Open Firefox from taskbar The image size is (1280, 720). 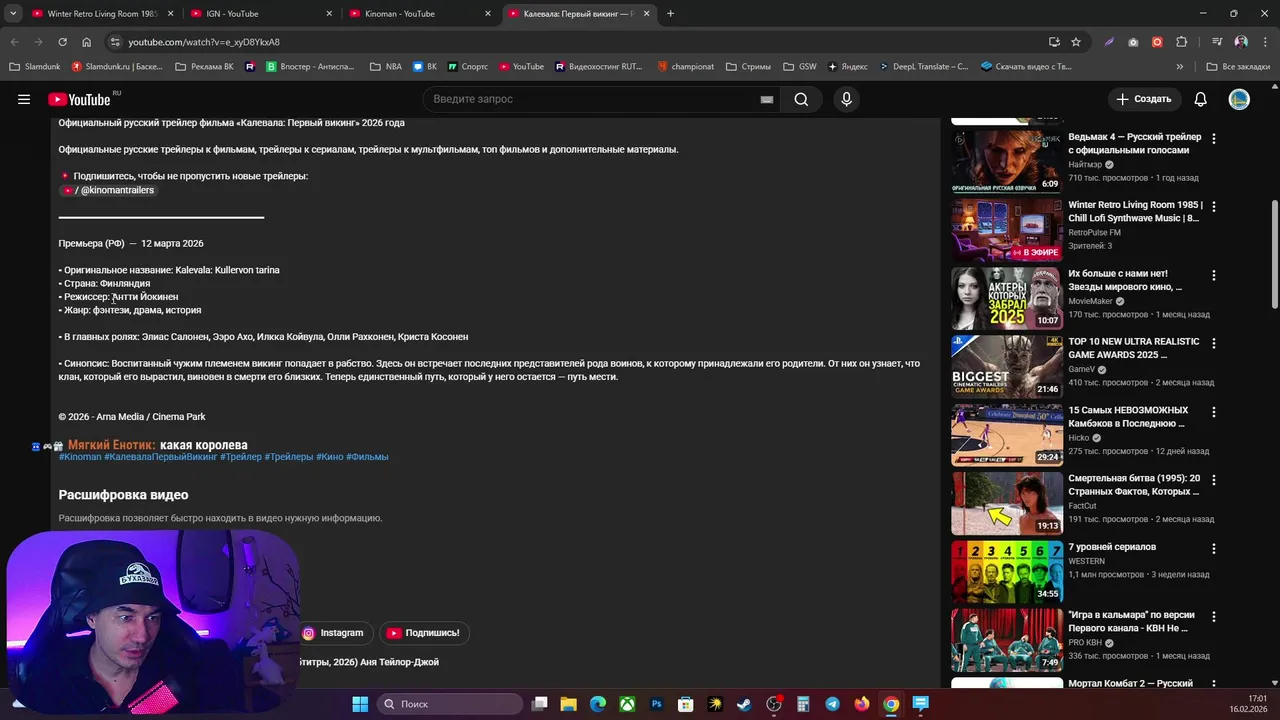pyautogui.click(x=862, y=704)
